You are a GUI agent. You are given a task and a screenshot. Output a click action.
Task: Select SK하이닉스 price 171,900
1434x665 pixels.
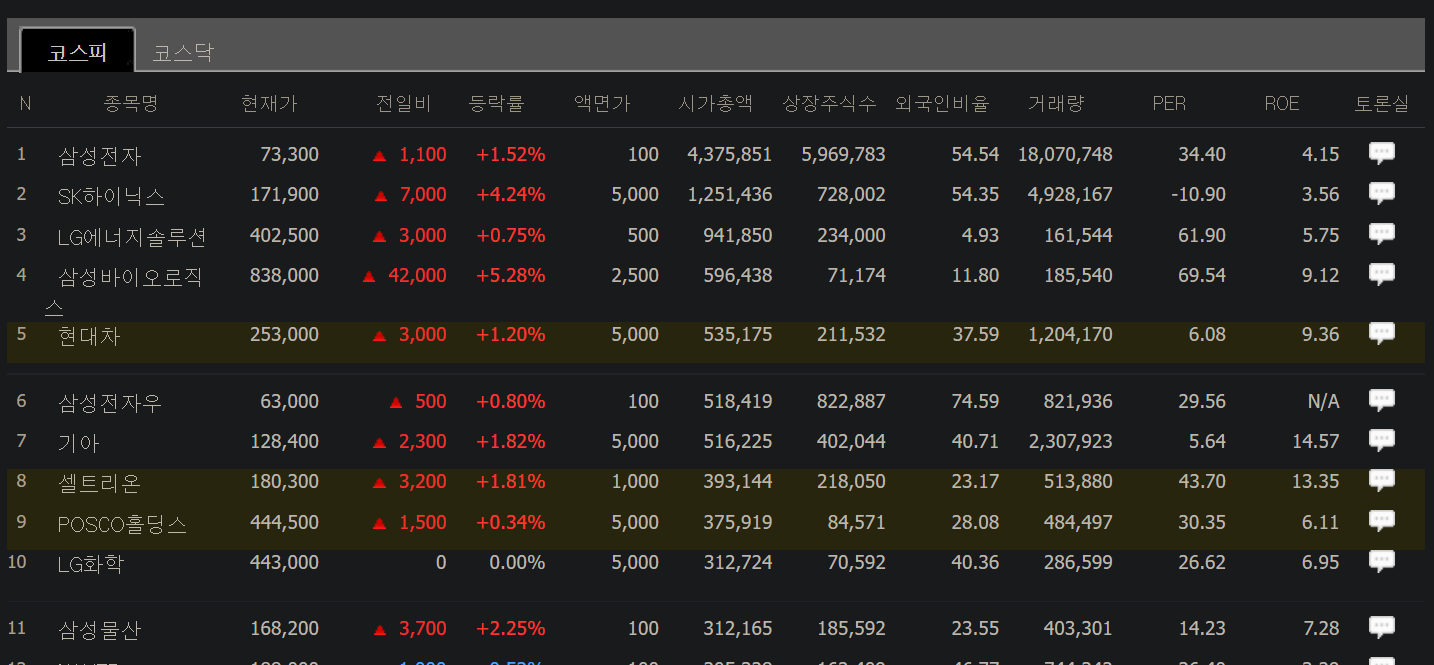coord(285,194)
